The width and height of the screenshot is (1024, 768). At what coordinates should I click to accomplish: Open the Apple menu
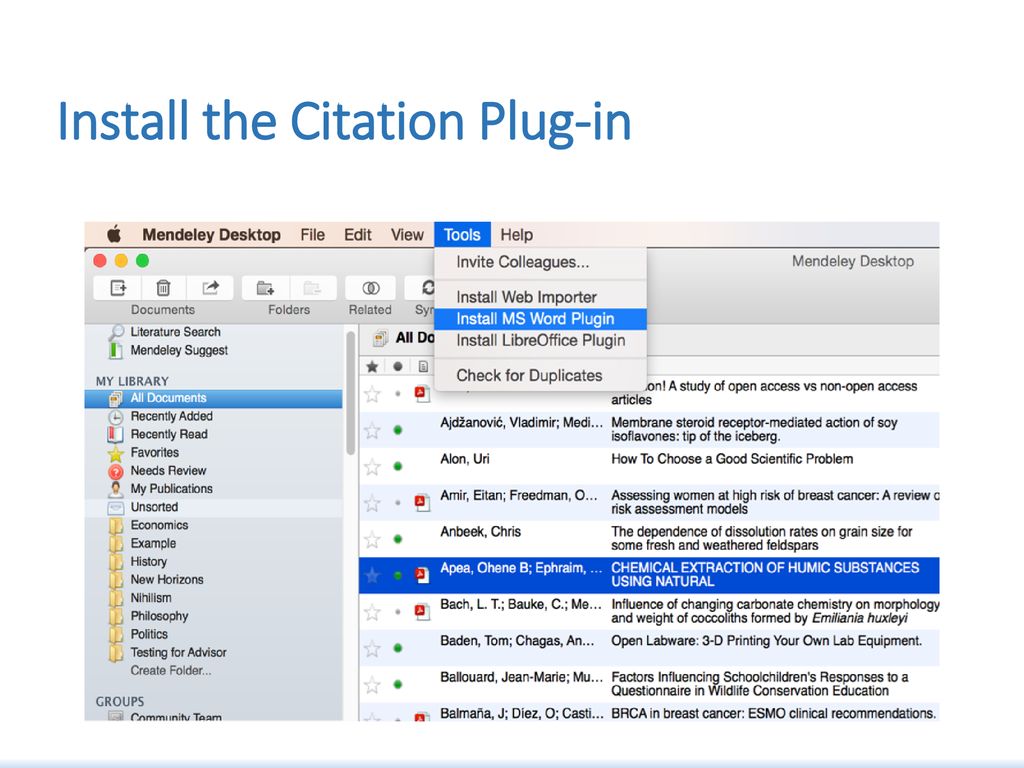114,234
